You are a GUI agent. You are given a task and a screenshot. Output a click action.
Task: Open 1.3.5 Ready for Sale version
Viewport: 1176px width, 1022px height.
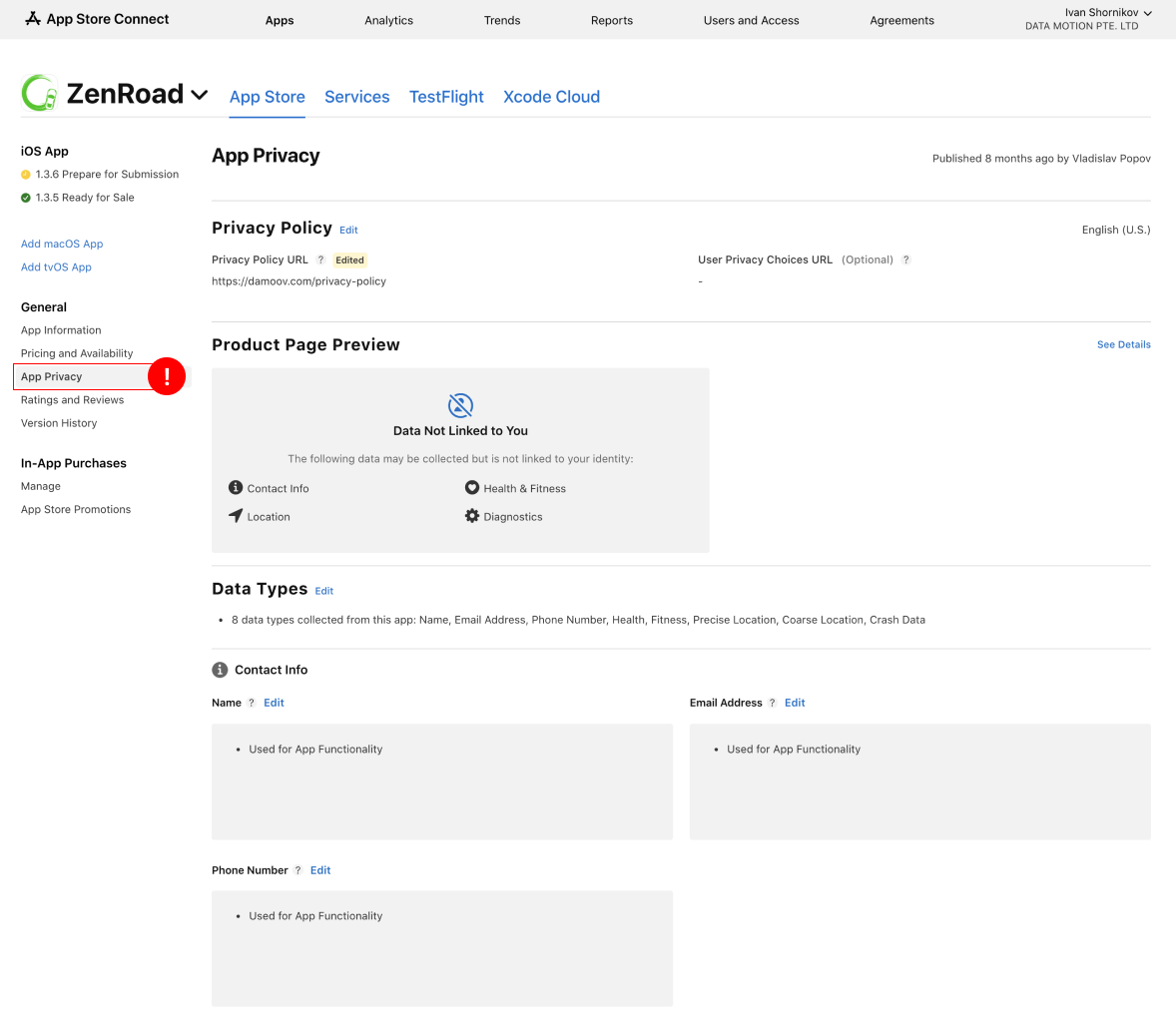pyautogui.click(x=85, y=198)
